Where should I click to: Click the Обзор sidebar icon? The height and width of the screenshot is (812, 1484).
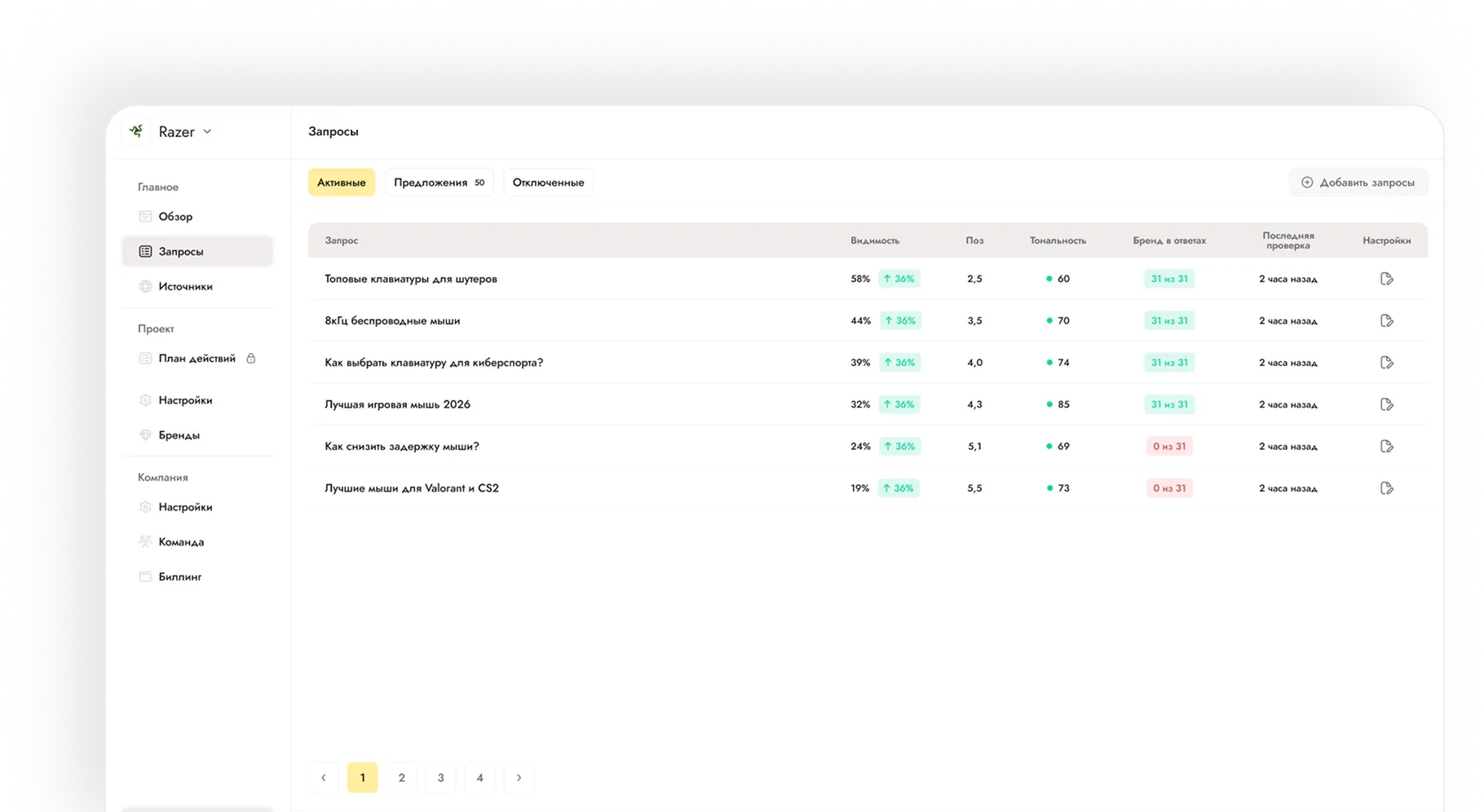tap(145, 217)
